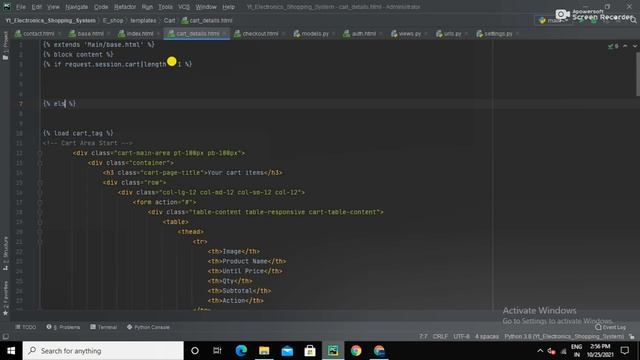Click the cart_details.html breadcrumb
Screen dimensions: 640x360
[x=207, y=20]
